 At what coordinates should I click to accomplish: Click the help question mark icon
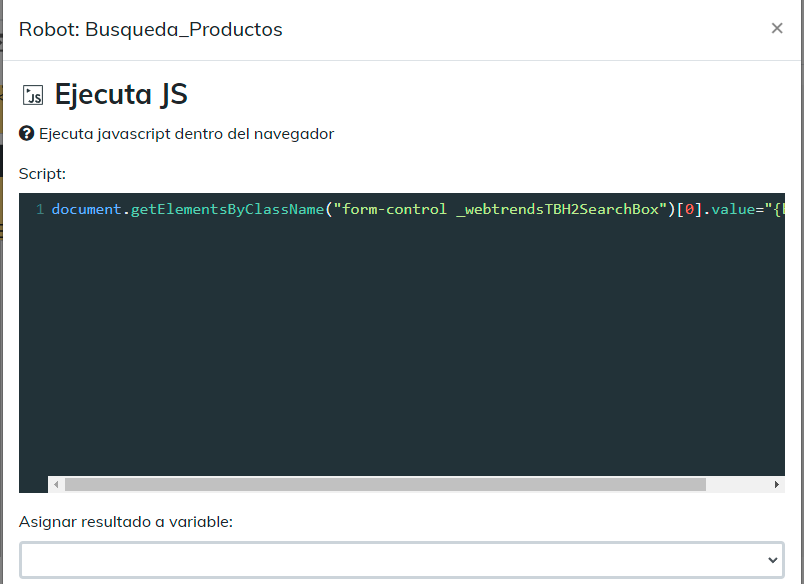pyautogui.click(x=27, y=133)
